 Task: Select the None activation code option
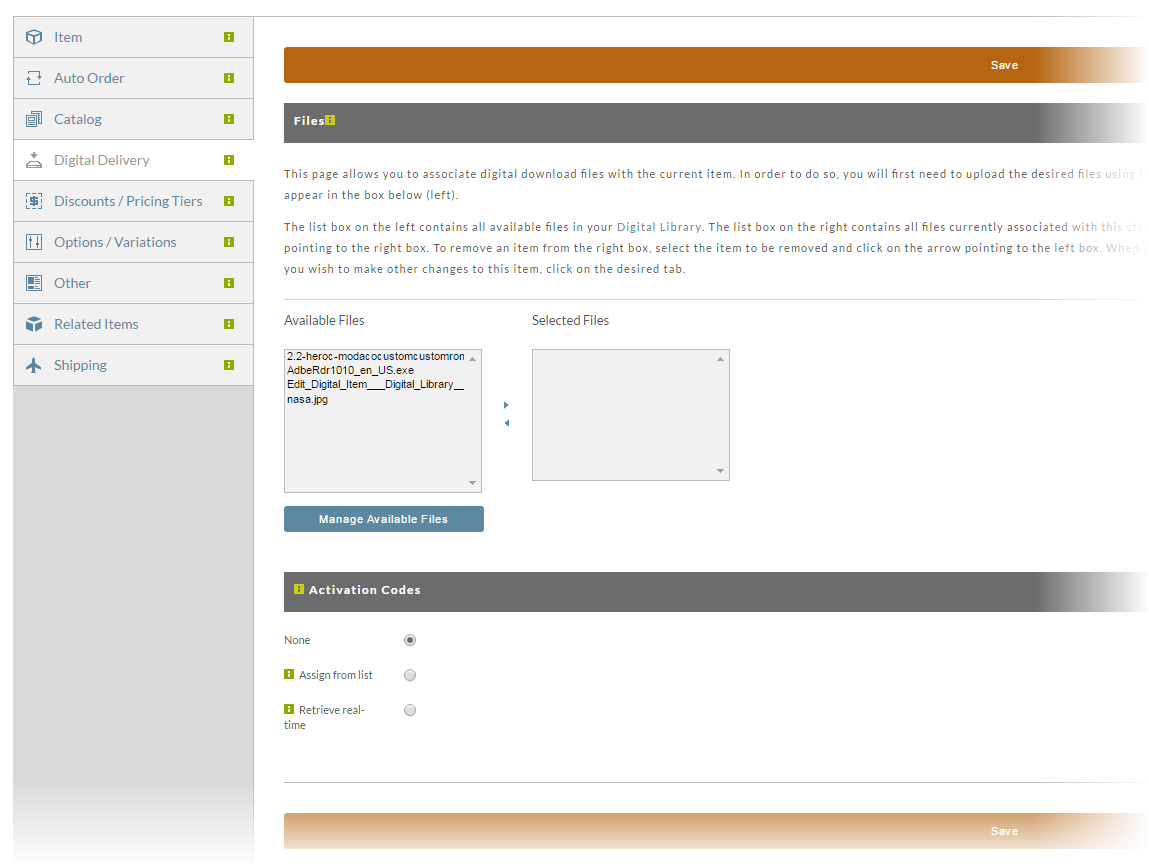[410, 640]
